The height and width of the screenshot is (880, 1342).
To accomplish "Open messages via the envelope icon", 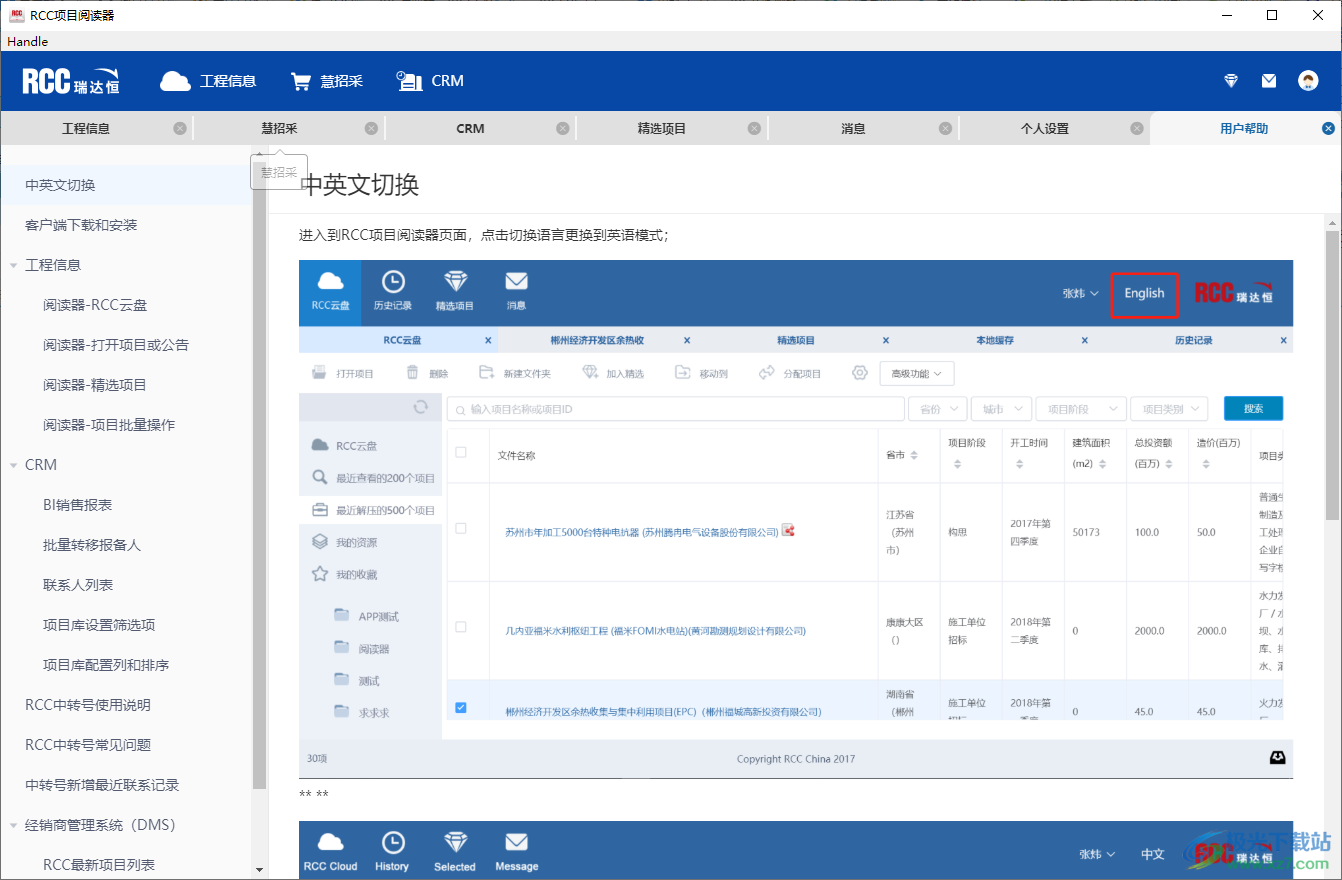I will (x=1271, y=81).
